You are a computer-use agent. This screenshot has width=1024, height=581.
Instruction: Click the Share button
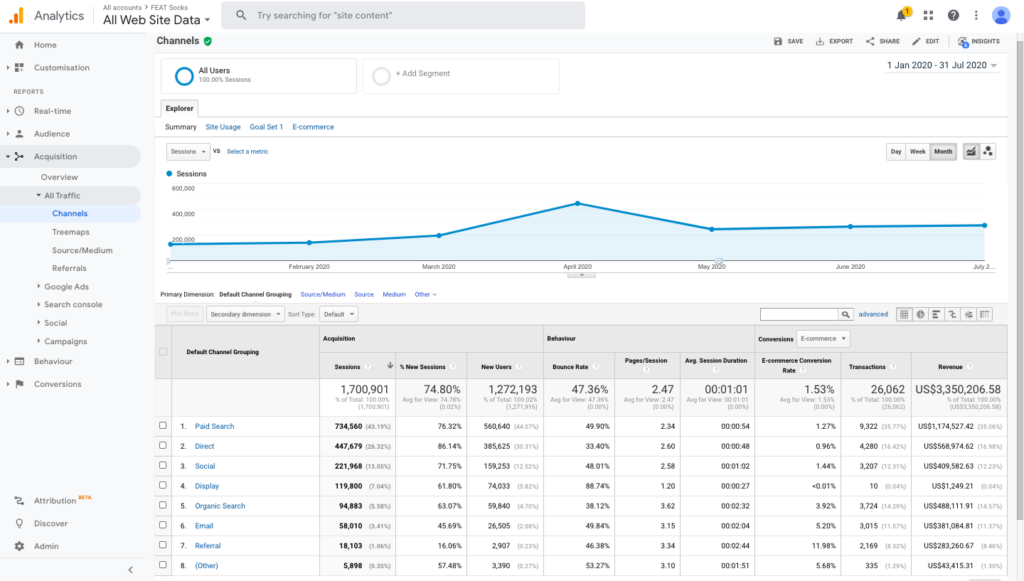click(x=882, y=41)
